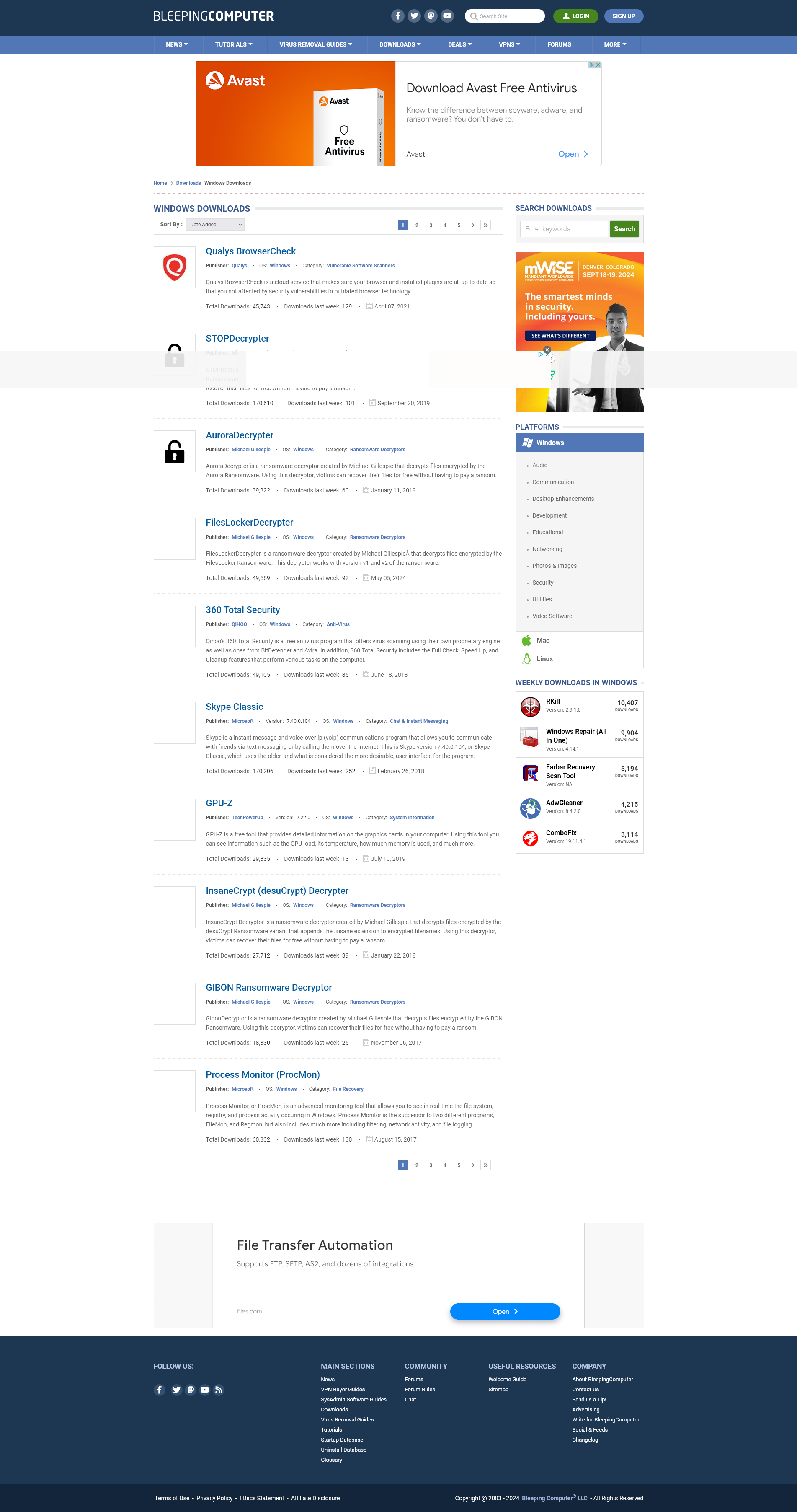Image resolution: width=797 pixels, height=1512 pixels.
Task: Open the Anti-Virus category link
Action: coord(338,624)
